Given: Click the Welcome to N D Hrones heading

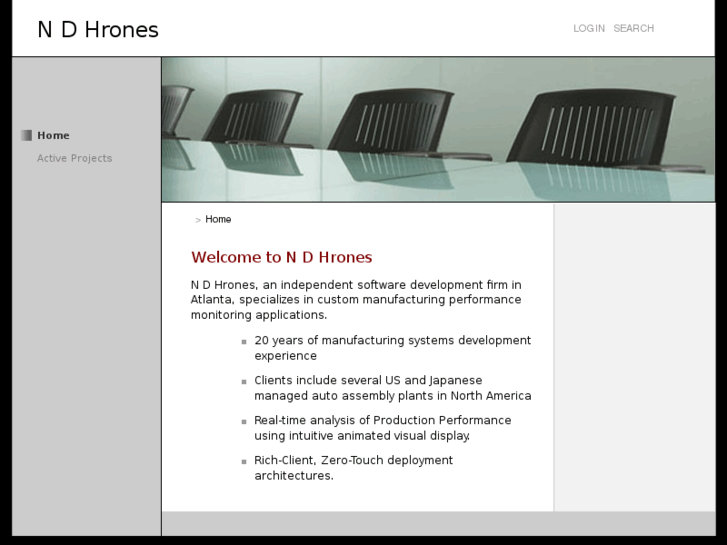Looking at the screenshot, I should (x=281, y=257).
